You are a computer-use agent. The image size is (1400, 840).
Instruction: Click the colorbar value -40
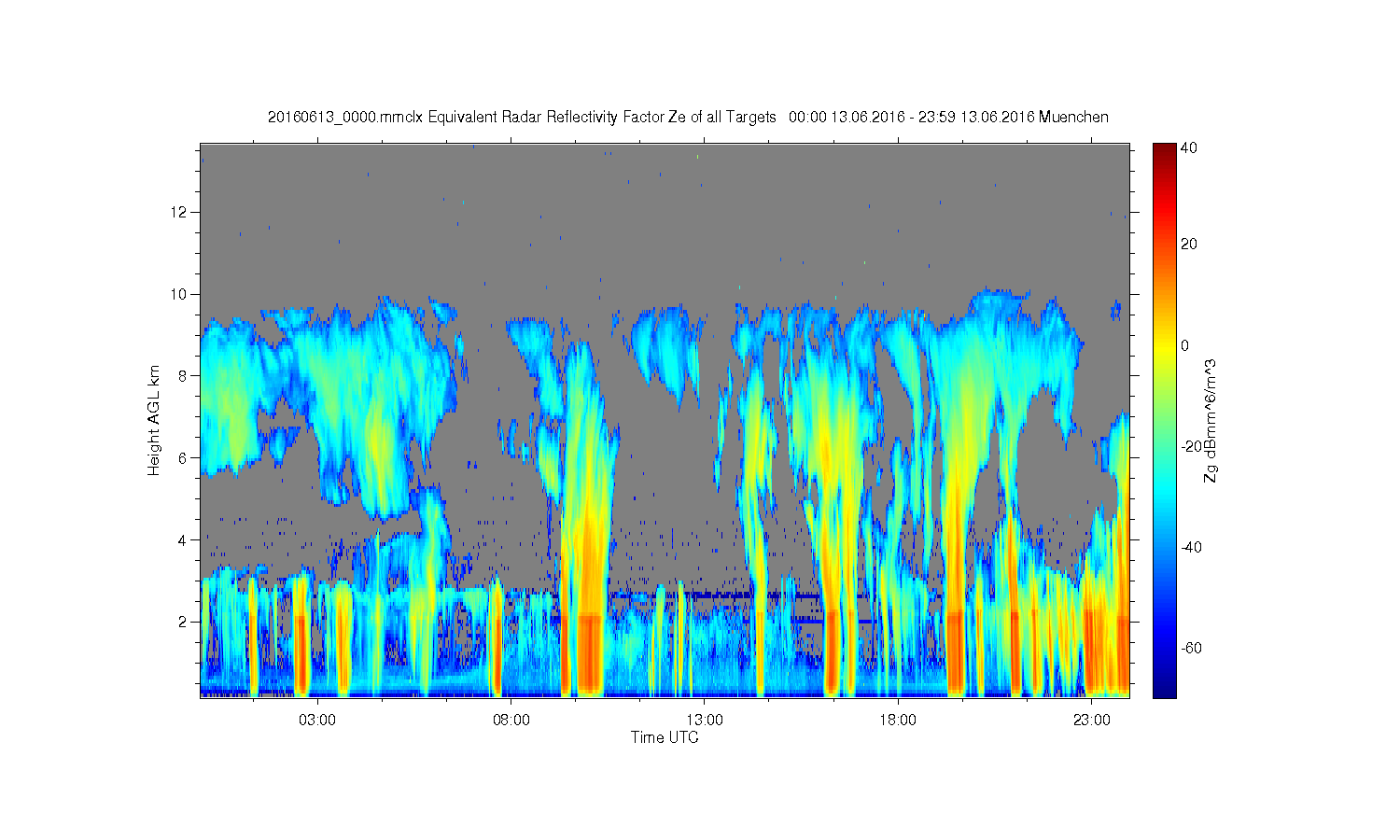click(1191, 547)
